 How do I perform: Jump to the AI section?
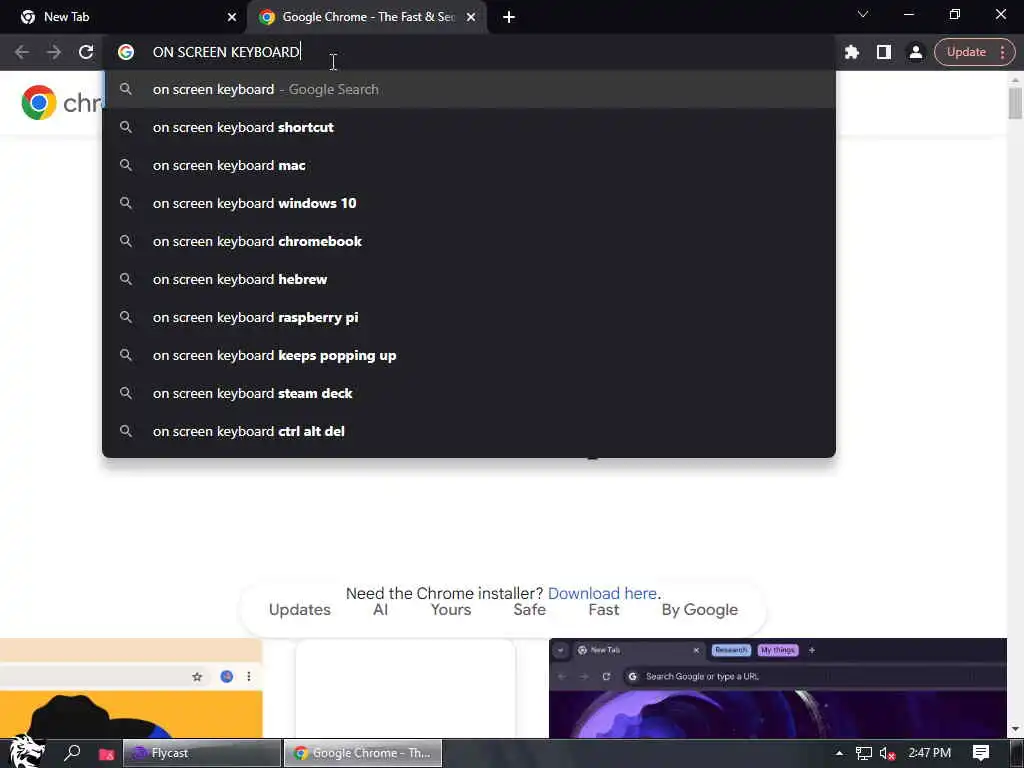coord(380,610)
